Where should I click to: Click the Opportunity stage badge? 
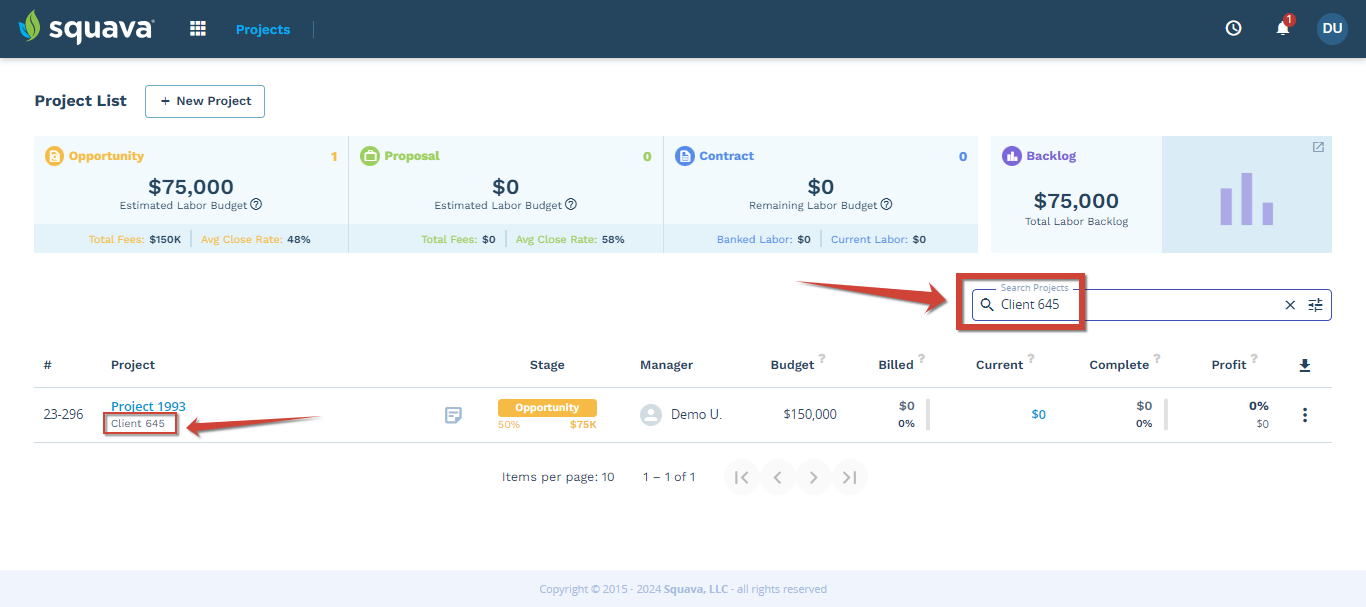coord(547,407)
